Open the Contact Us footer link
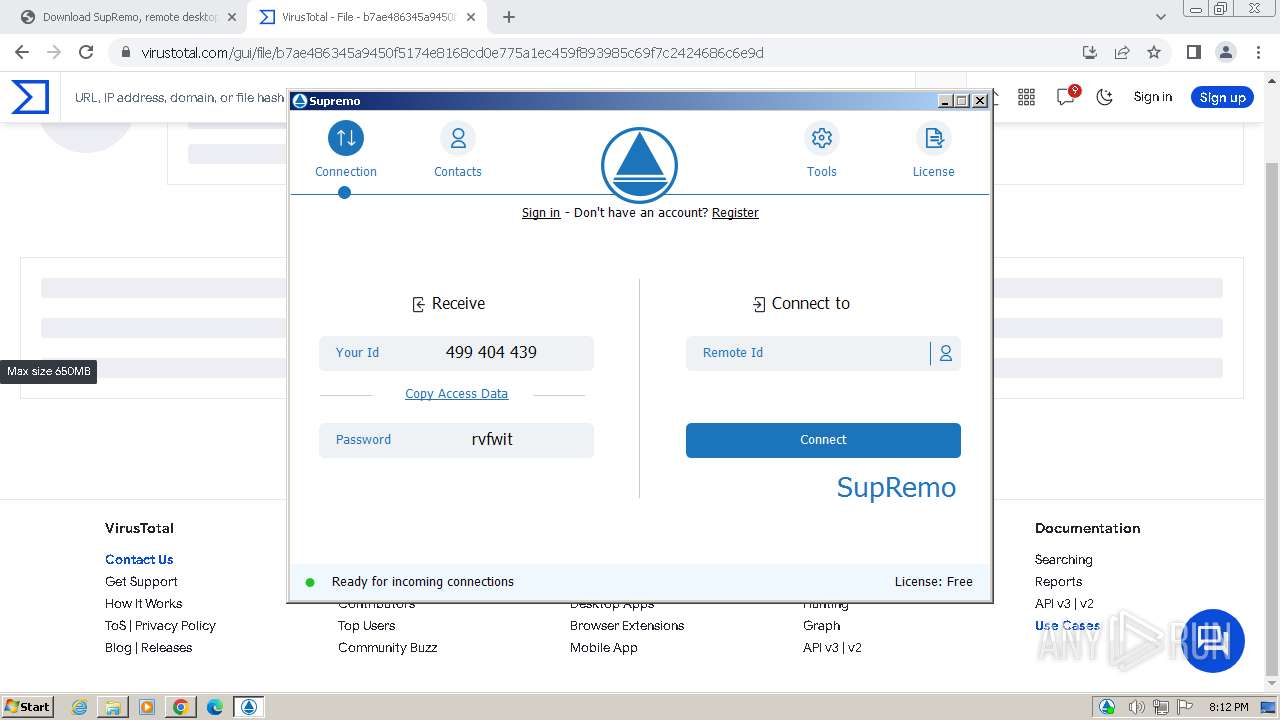This screenshot has height=720, width=1280. (x=139, y=560)
